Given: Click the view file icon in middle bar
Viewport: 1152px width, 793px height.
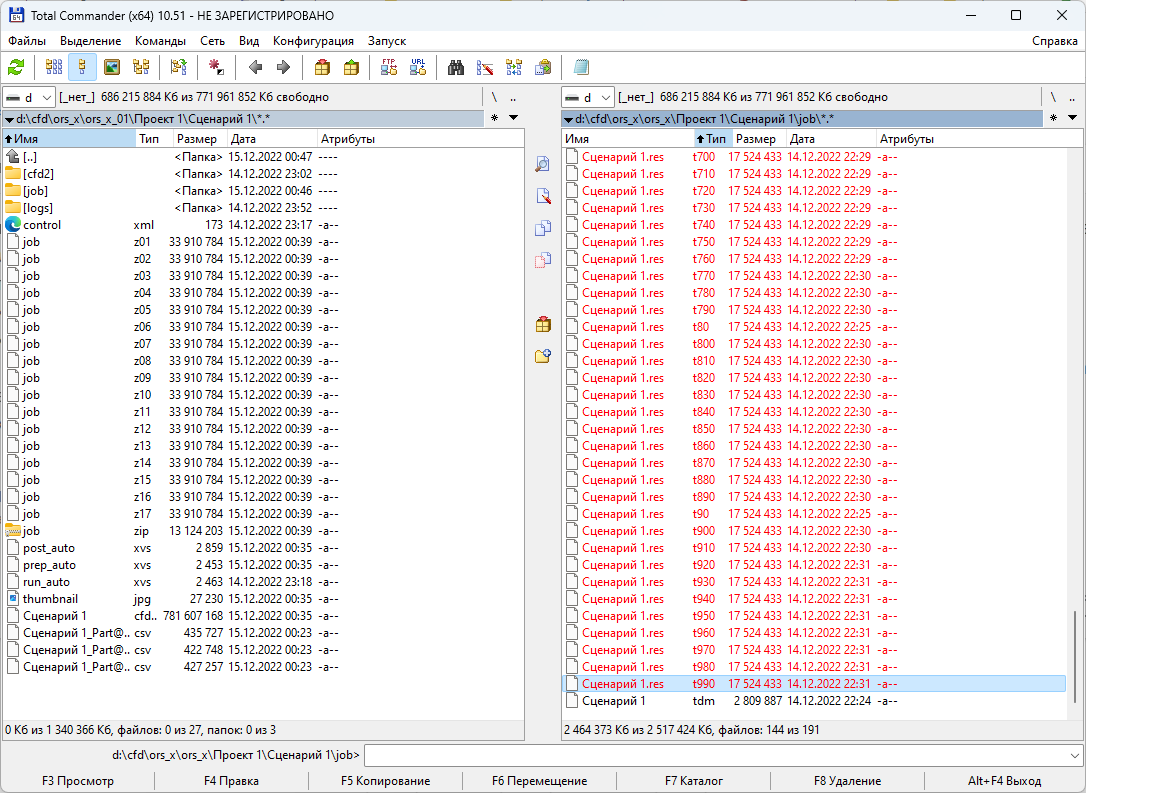Looking at the screenshot, I should tap(543, 164).
